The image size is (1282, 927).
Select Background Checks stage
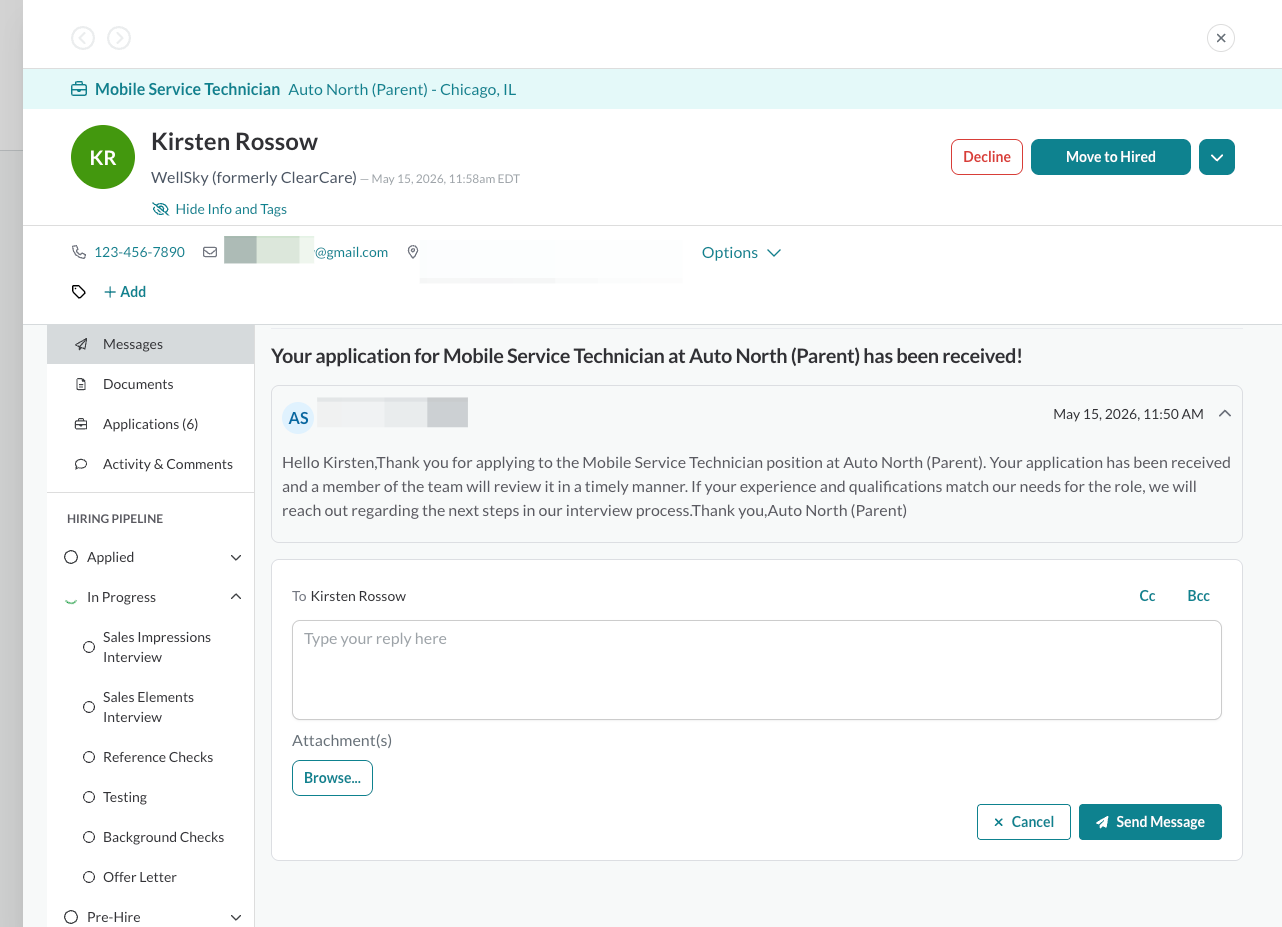[x=163, y=837]
